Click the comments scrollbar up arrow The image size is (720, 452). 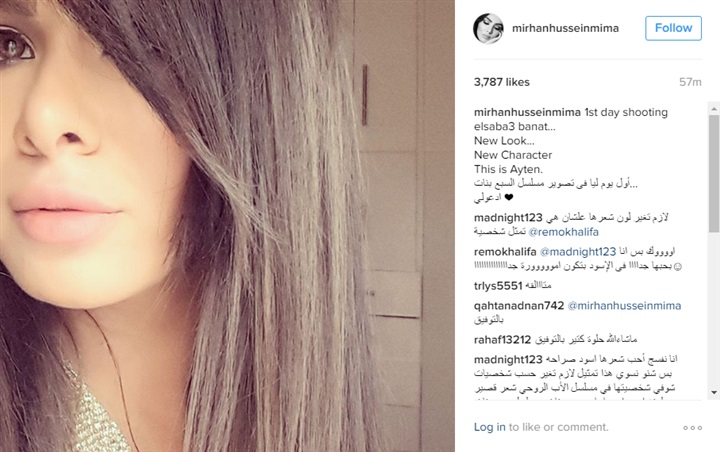point(714,109)
